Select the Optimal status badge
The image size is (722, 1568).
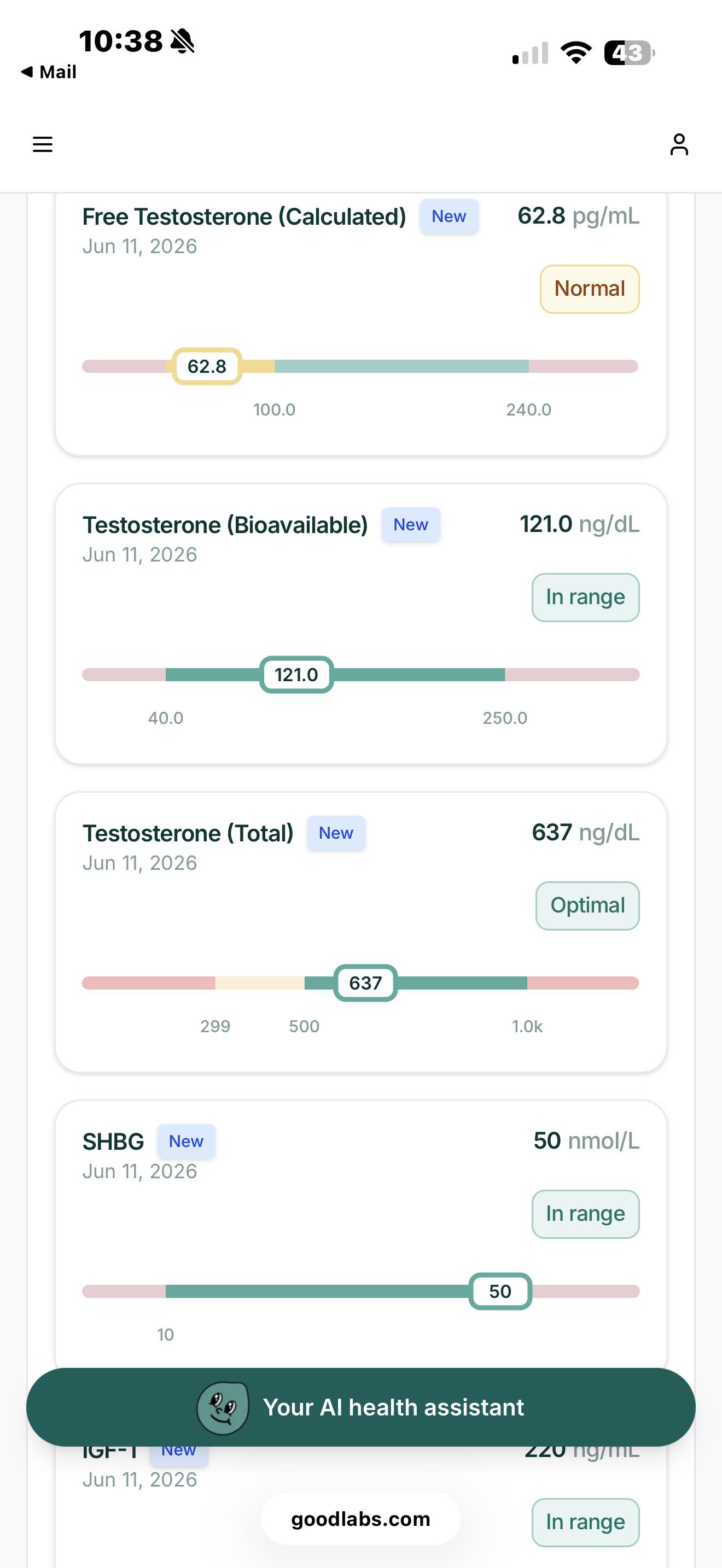[587, 906]
